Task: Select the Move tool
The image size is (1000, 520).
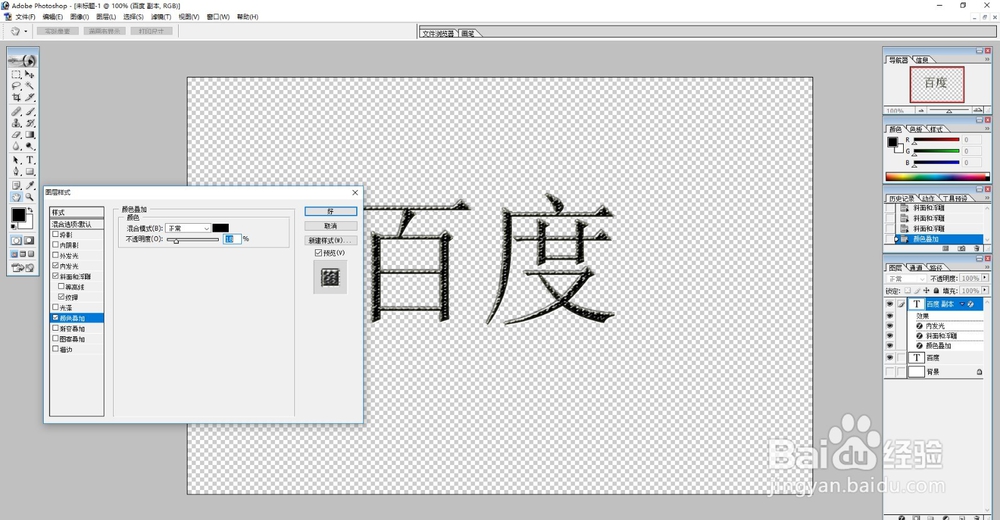Action: tap(29, 74)
